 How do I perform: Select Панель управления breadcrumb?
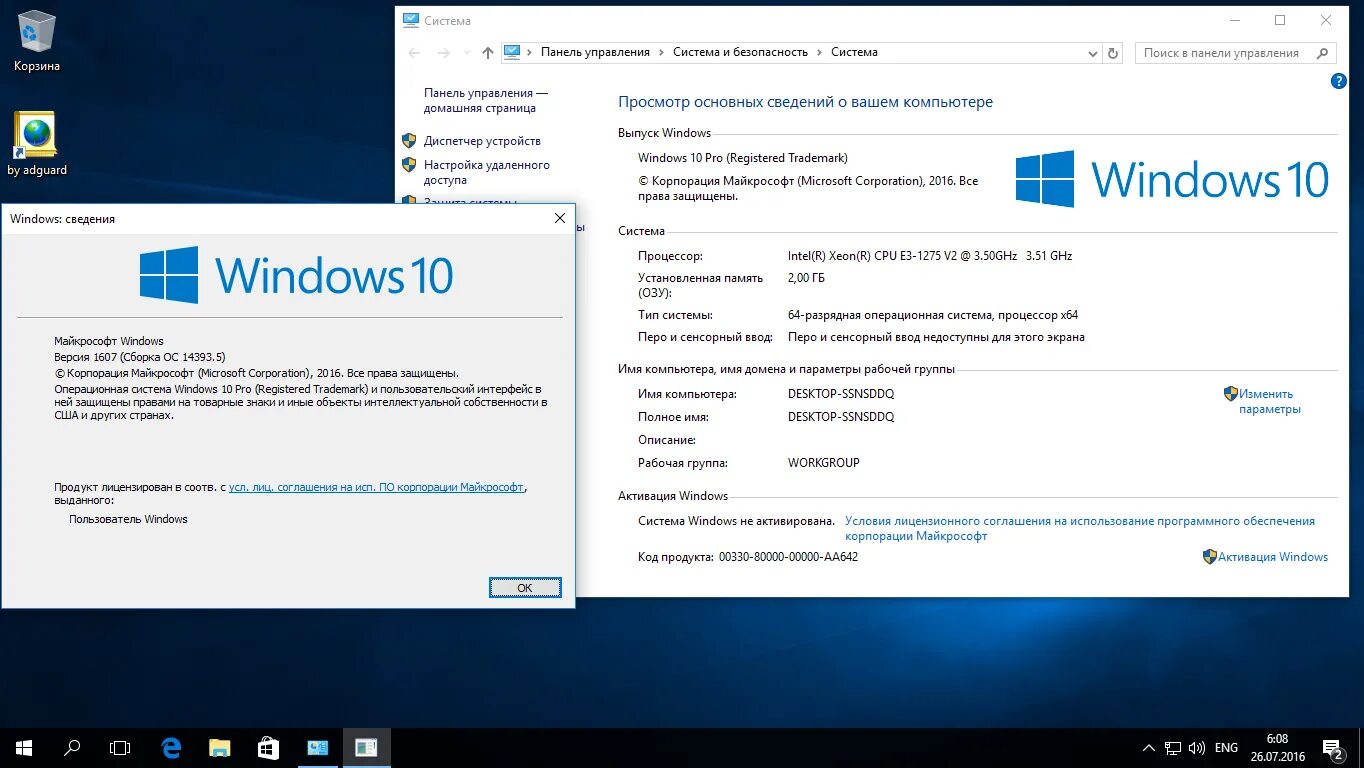click(x=595, y=52)
